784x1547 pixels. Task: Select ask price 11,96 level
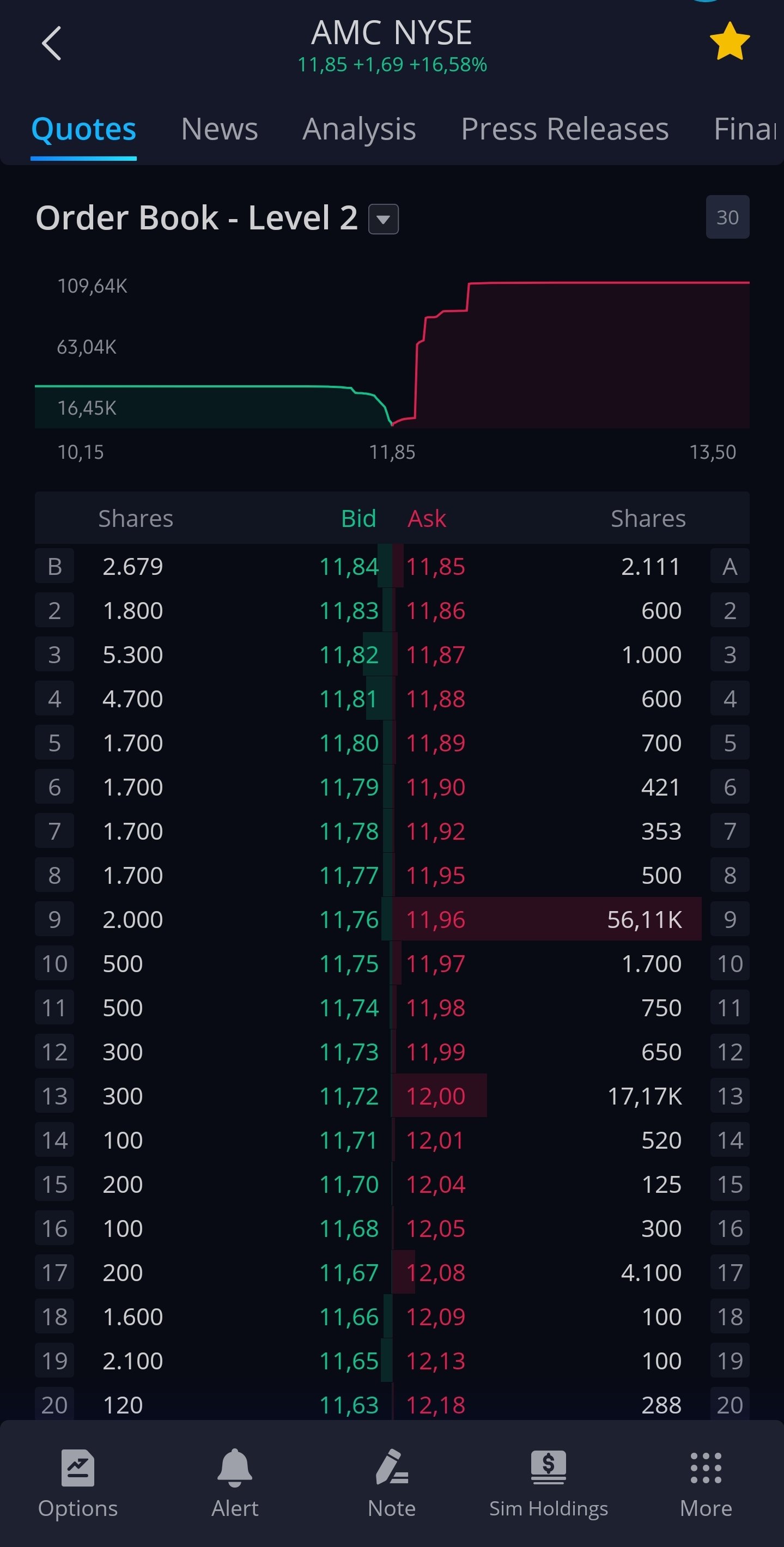tap(436, 919)
